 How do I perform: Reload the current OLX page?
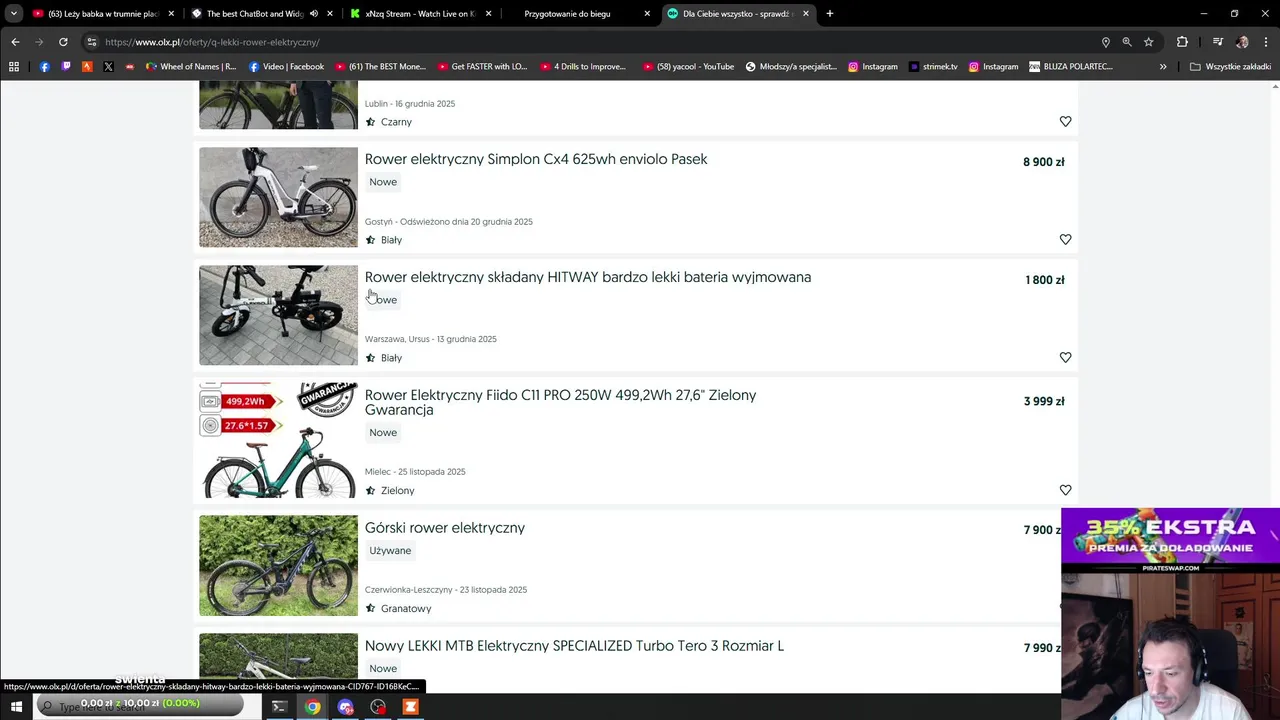[x=63, y=42]
